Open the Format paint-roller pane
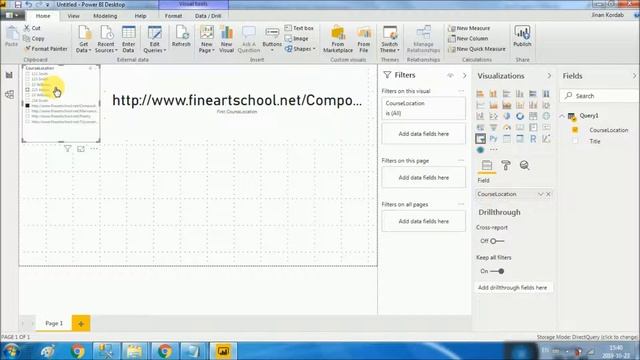Viewport: 640px width, 360px height. tap(506, 165)
